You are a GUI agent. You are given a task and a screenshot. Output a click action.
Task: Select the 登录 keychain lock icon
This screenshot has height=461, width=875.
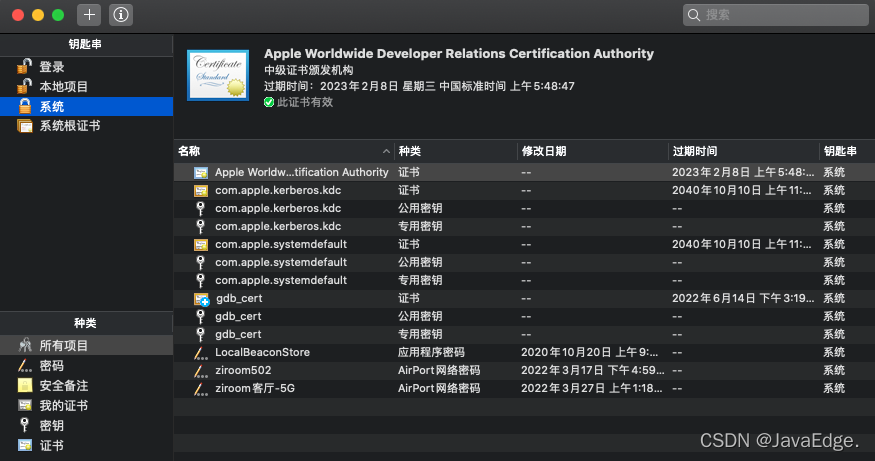24,66
